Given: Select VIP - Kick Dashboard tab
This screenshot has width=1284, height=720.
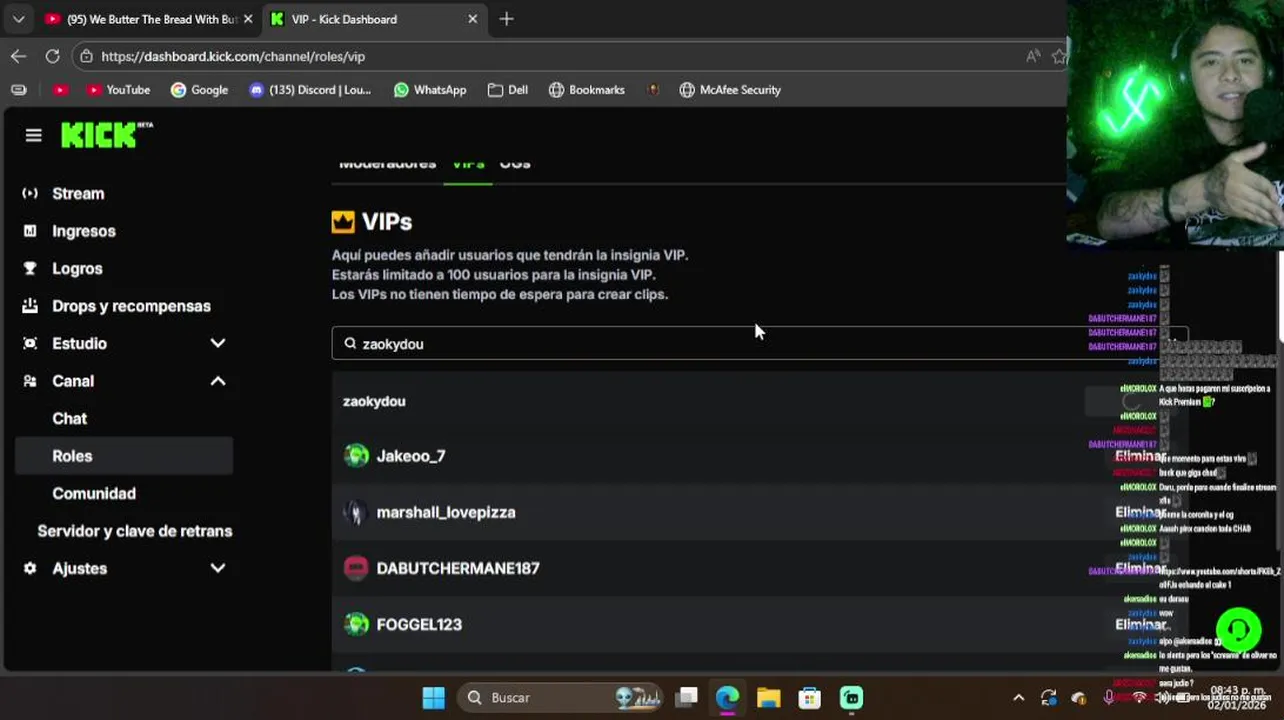Looking at the screenshot, I should click(375, 19).
